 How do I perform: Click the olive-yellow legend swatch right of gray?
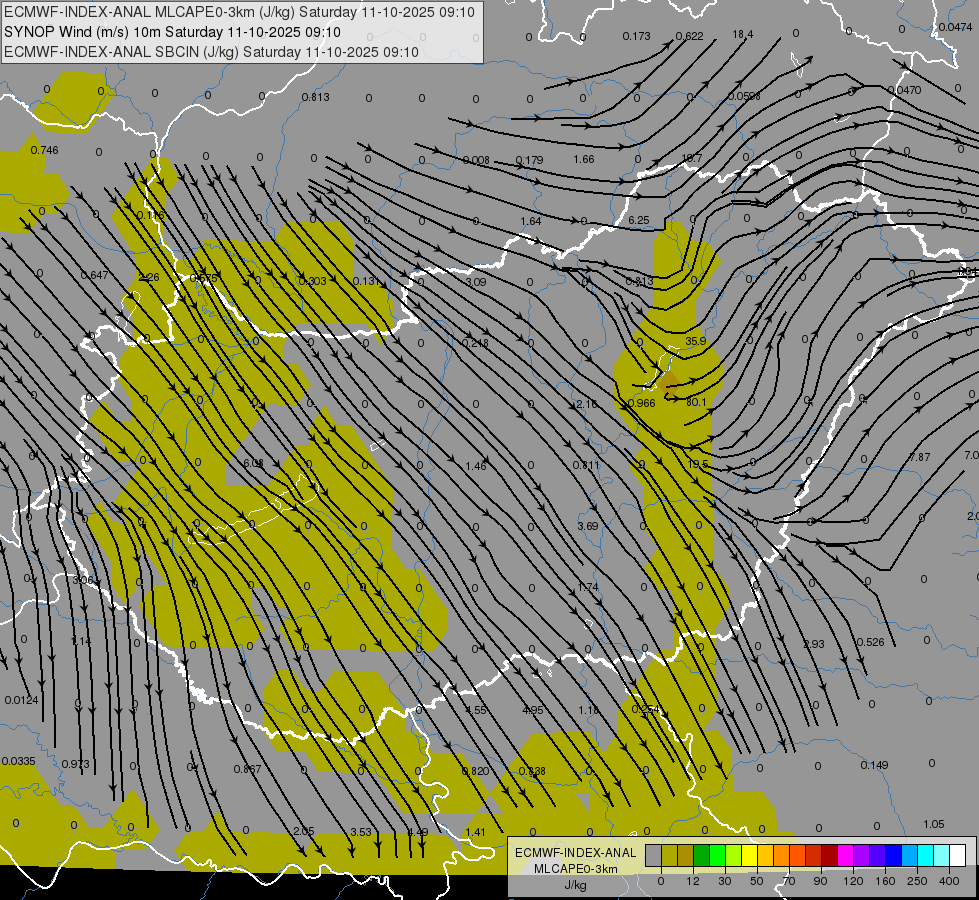point(669,855)
